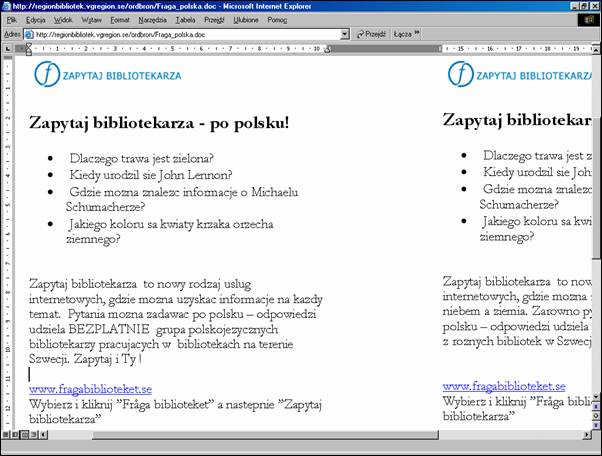
Task: Click the left www.fragabiblioteket.se link
Action: (x=90, y=389)
